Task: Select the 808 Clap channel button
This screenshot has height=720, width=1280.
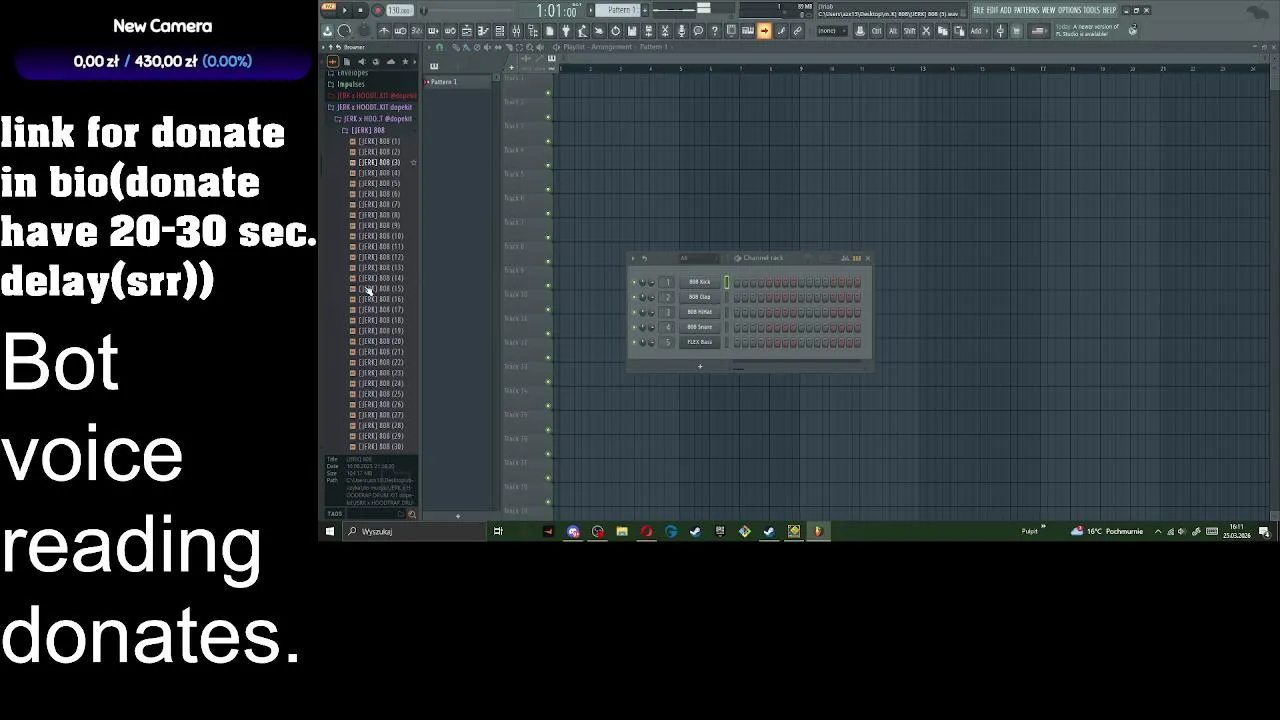Action: (700, 297)
